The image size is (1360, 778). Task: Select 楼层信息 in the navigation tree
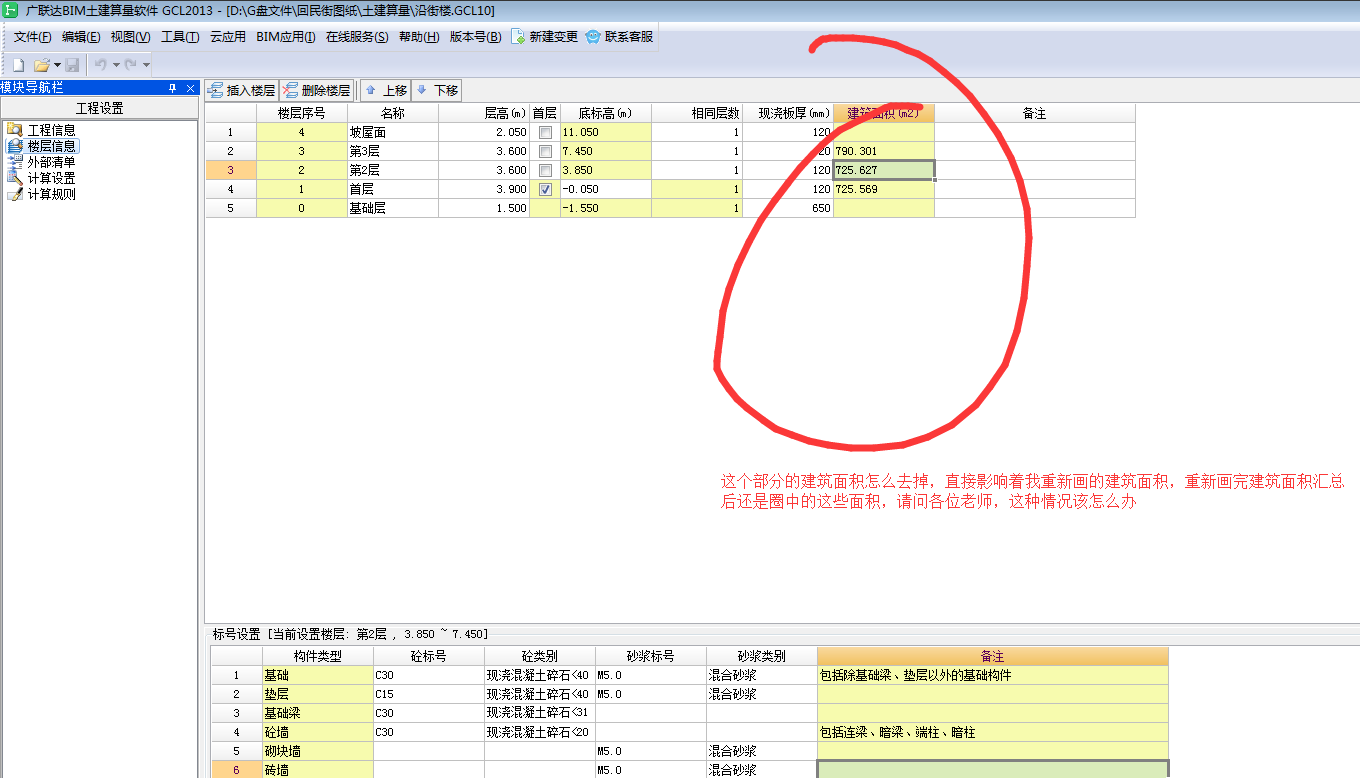(51, 146)
